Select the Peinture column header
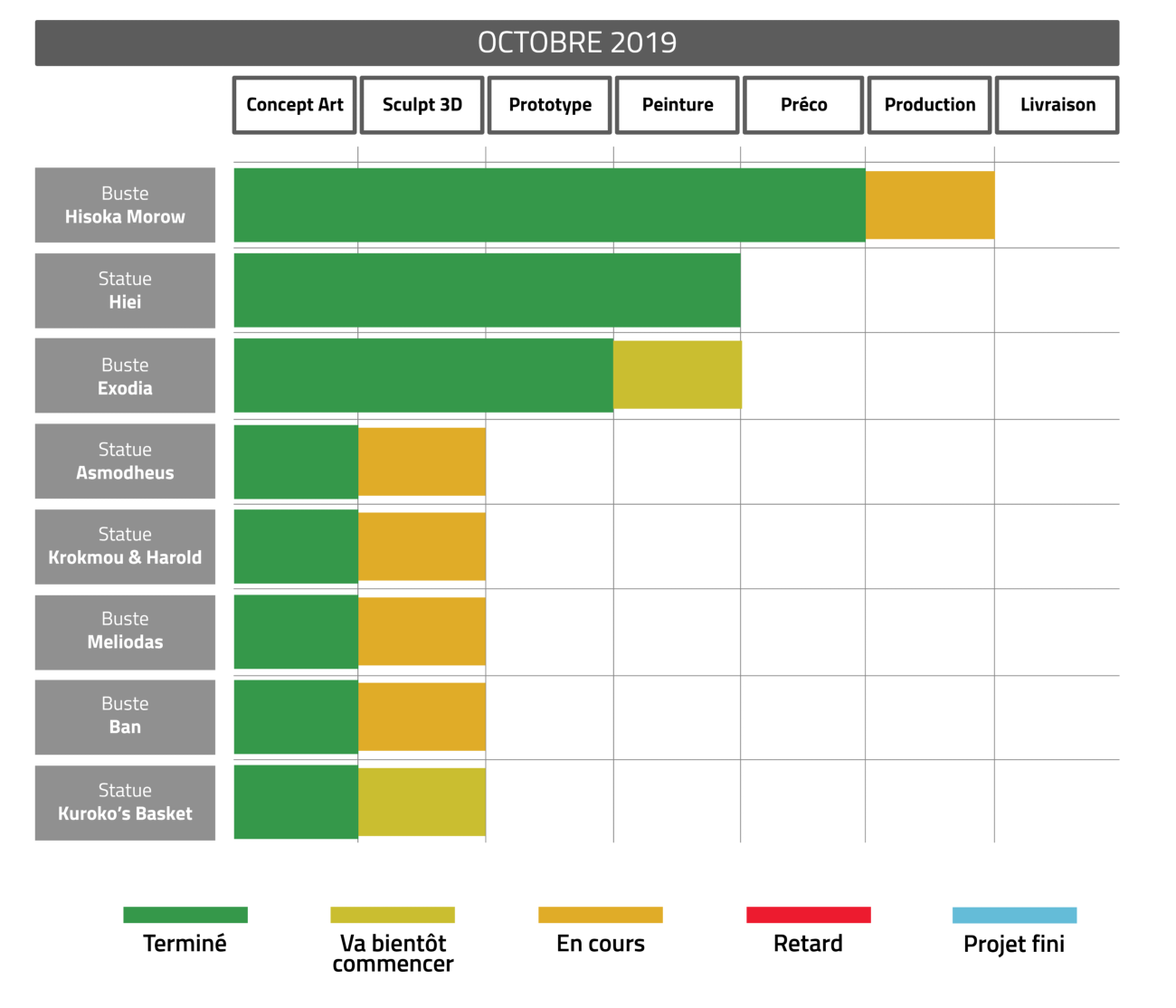This screenshot has width=1176, height=1008. pyautogui.click(x=678, y=105)
